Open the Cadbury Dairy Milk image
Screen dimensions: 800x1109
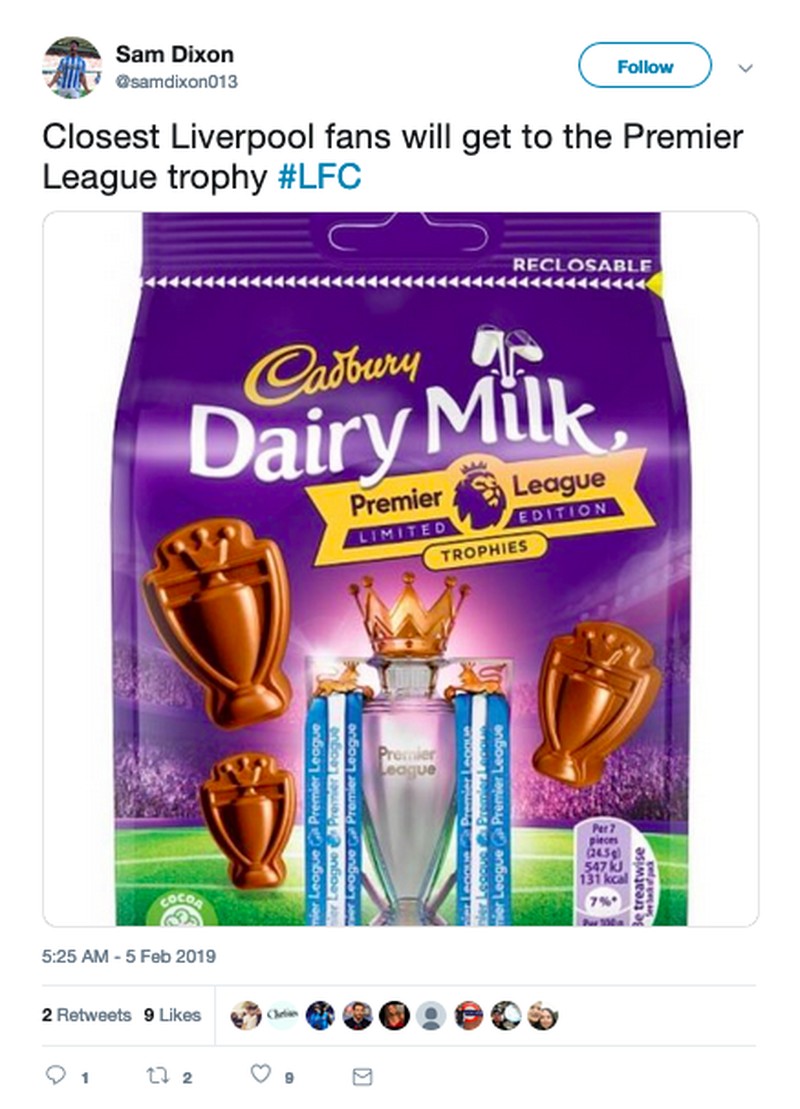click(400, 570)
